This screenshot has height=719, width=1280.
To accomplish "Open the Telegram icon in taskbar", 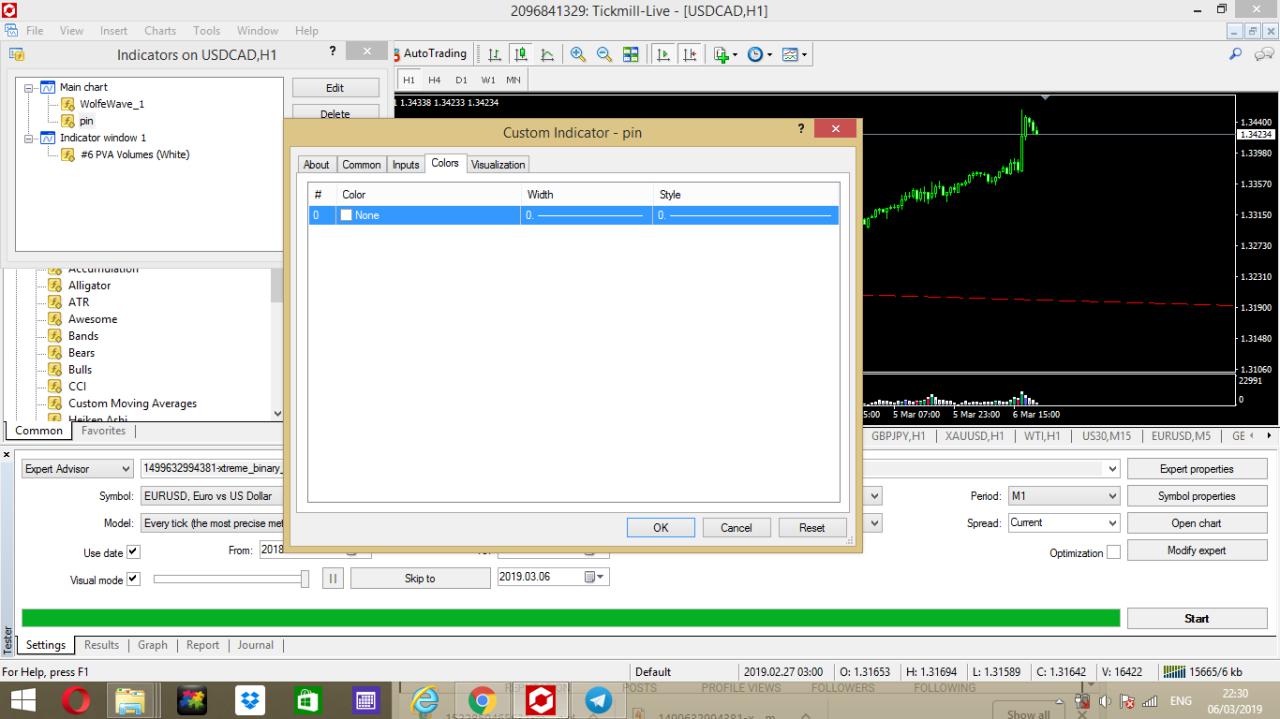I will pyautogui.click(x=598, y=701).
